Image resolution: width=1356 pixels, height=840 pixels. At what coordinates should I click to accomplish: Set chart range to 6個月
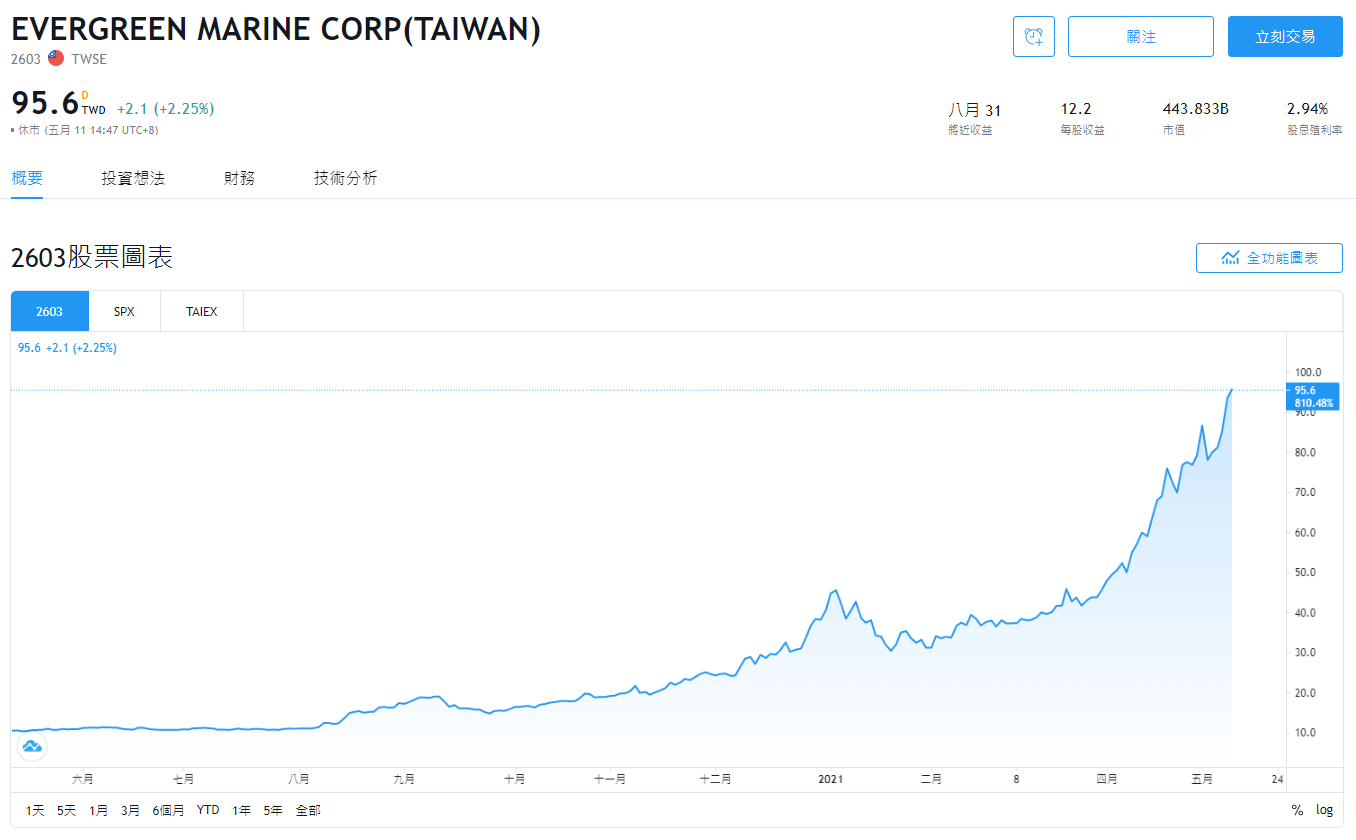168,810
